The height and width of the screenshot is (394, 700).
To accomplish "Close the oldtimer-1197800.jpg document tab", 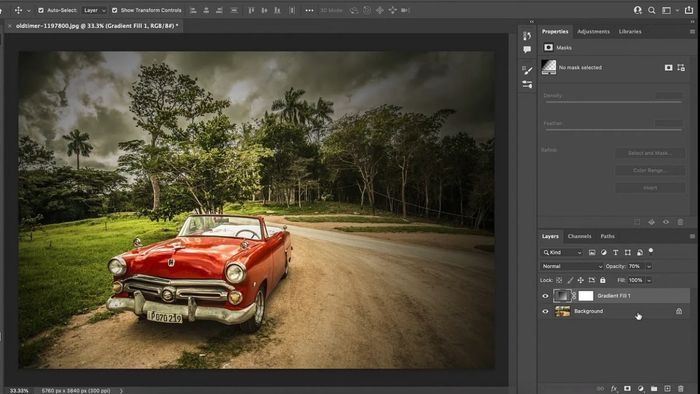I will point(10,26).
